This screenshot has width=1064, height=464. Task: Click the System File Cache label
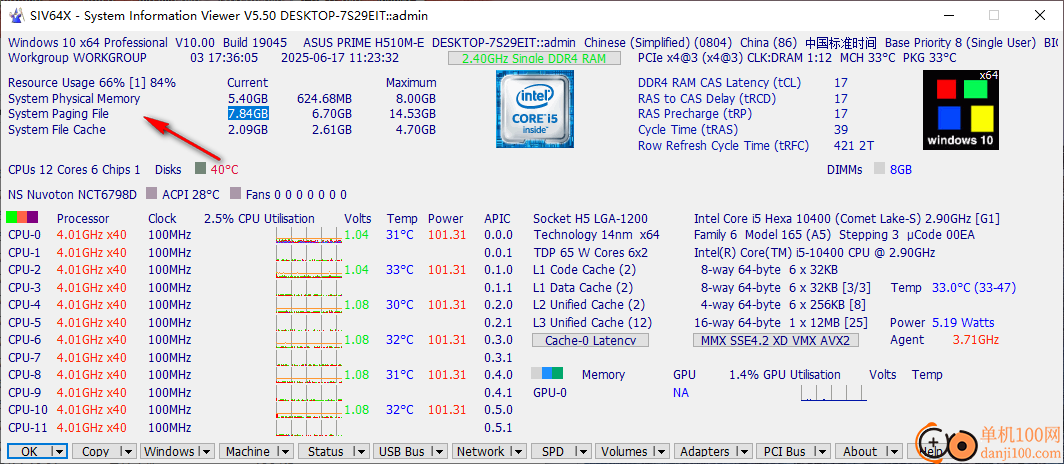click(x=57, y=129)
